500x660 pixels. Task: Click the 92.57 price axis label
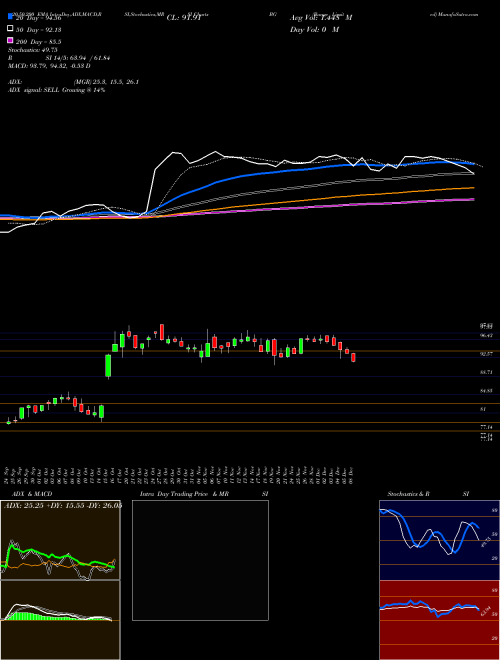tap(486, 354)
